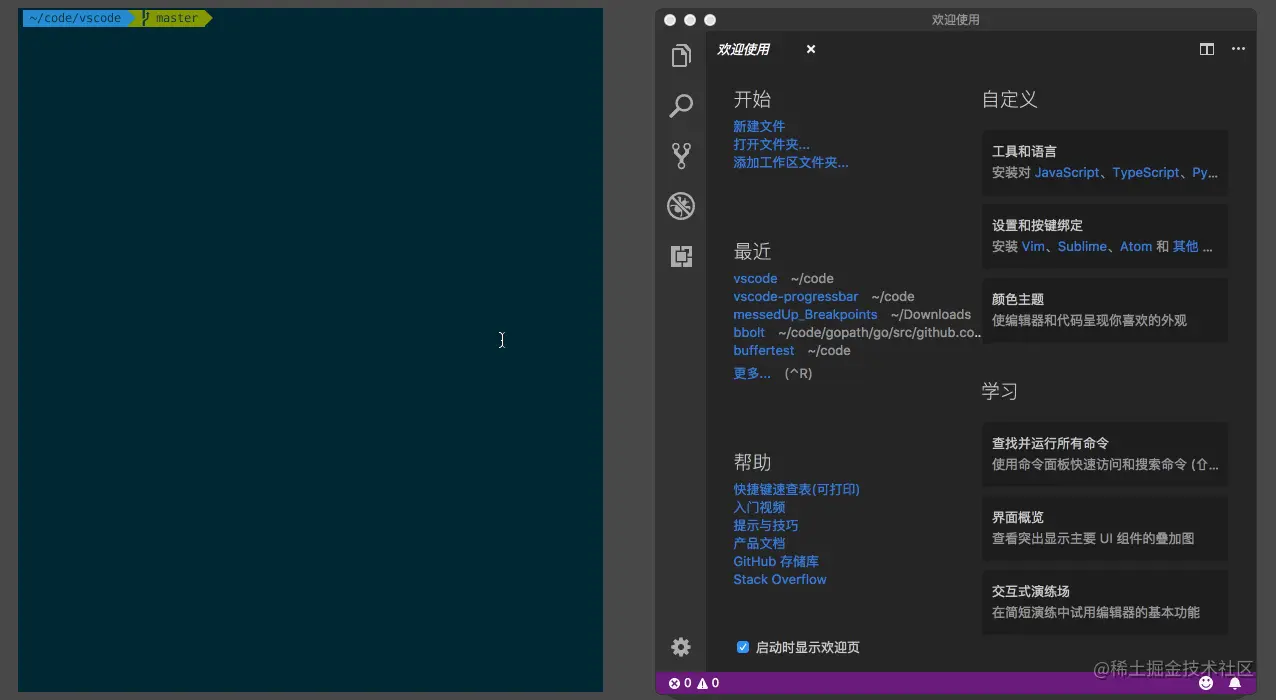Open the Explorer view in activity bar
Image resolution: width=1276 pixels, height=700 pixels.
coord(681,56)
